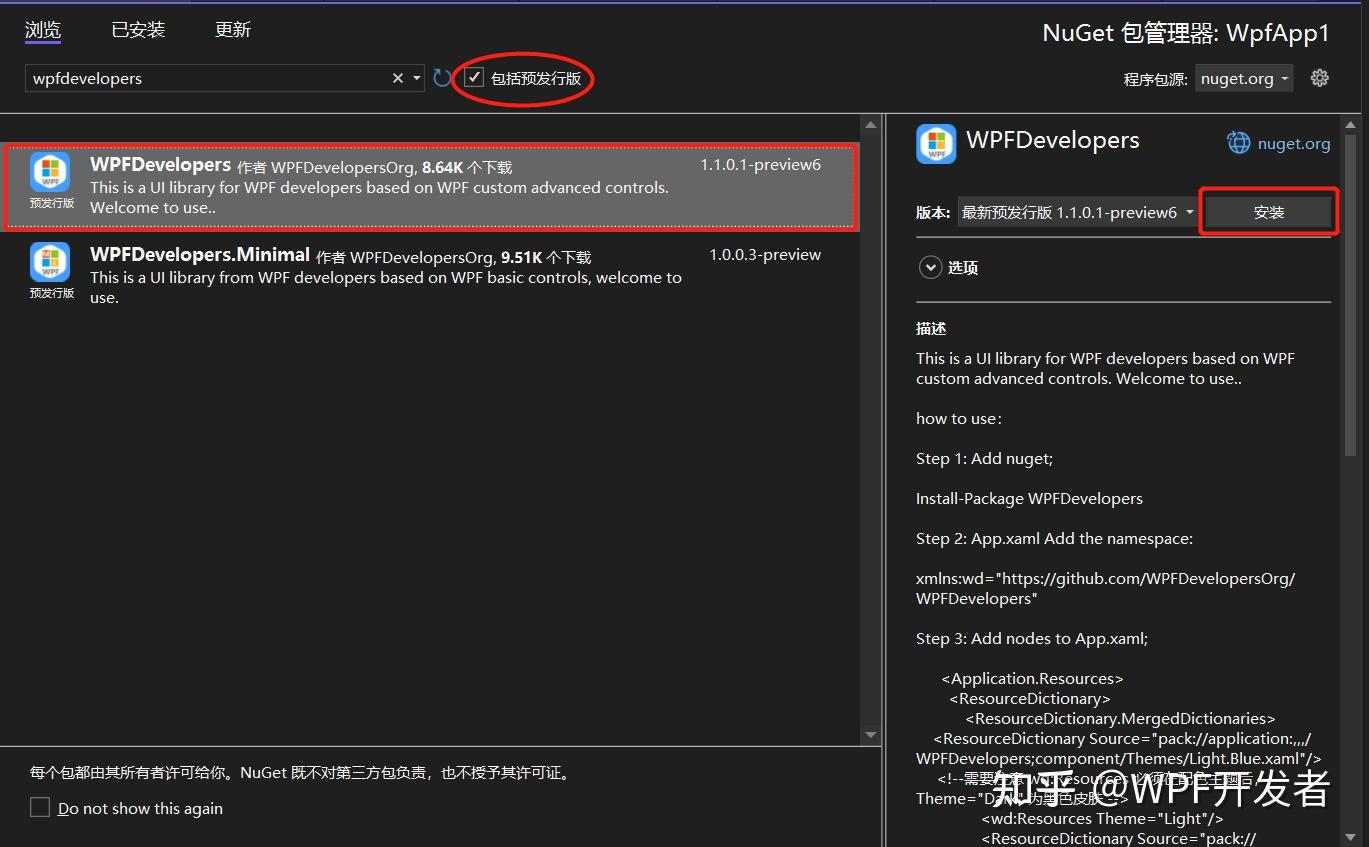Refresh the package search results
Viewport: 1369px width, 847px height.
point(442,78)
